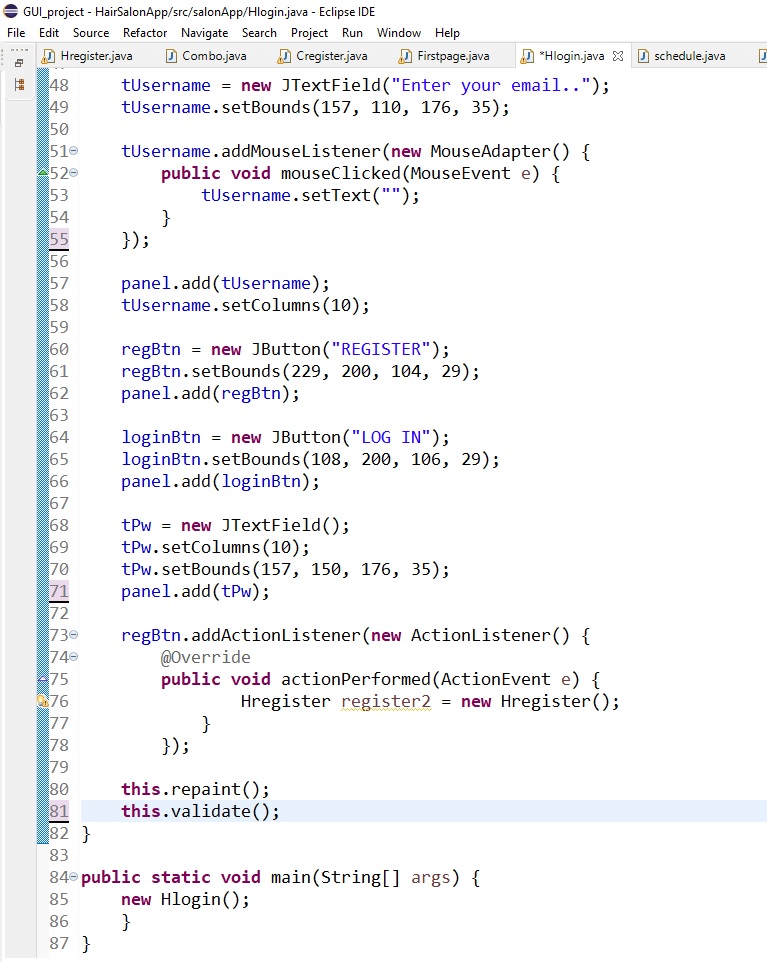
Task: Click panel.add(tPw); on line 71
Action: click(x=195, y=591)
